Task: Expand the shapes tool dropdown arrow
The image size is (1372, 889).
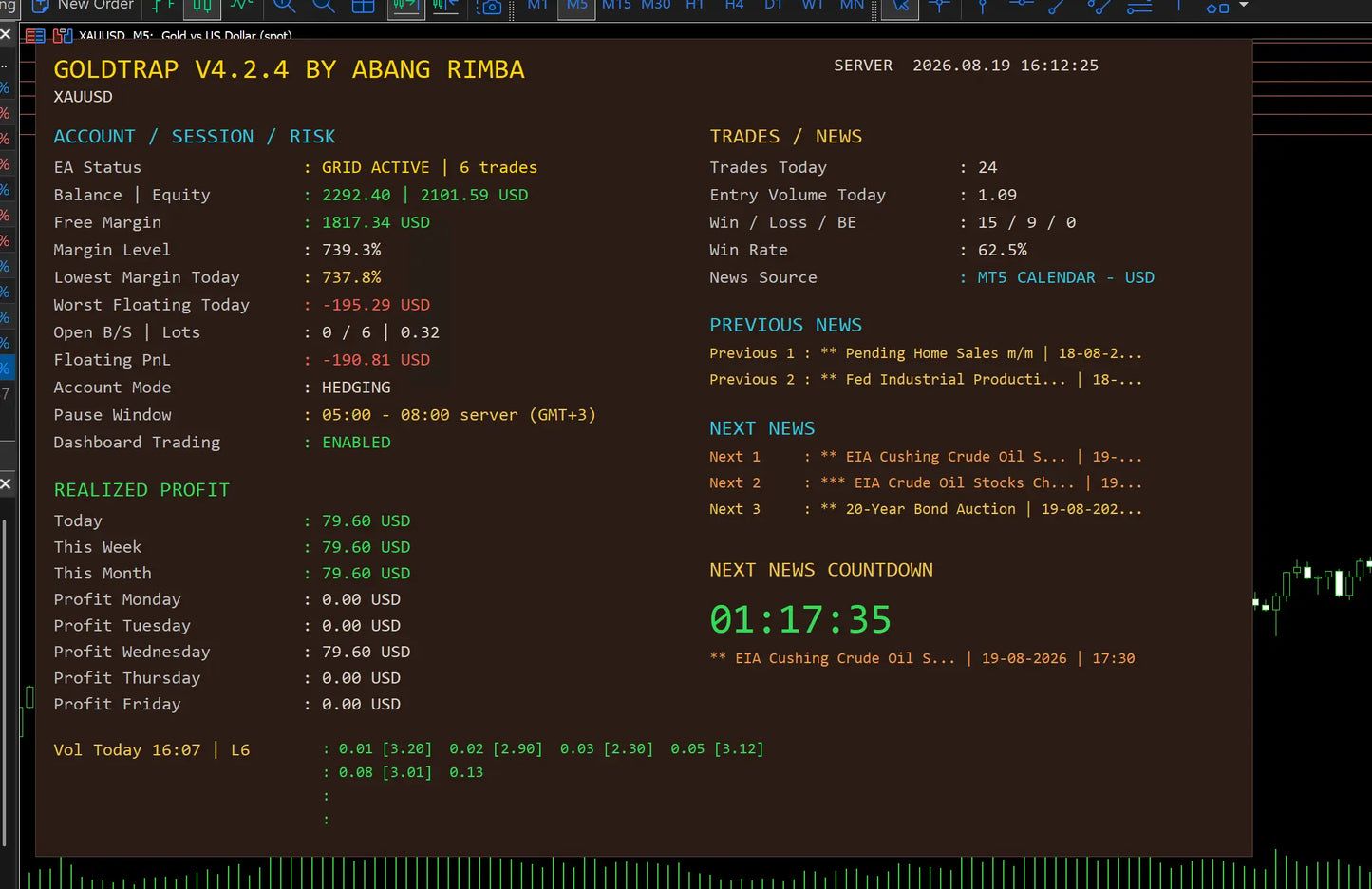Action: pyautogui.click(x=1244, y=6)
